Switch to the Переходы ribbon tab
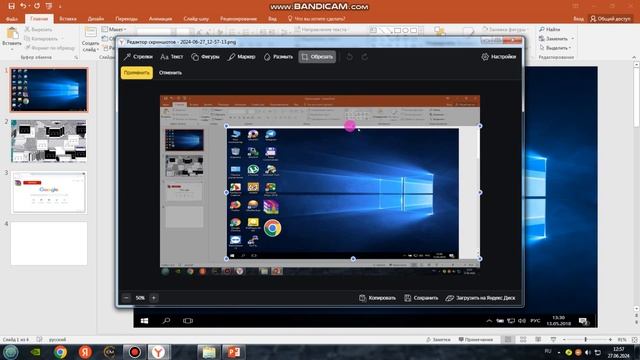Image resolution: width=640 pixels, height=360 pixels. tap(126, 19)
